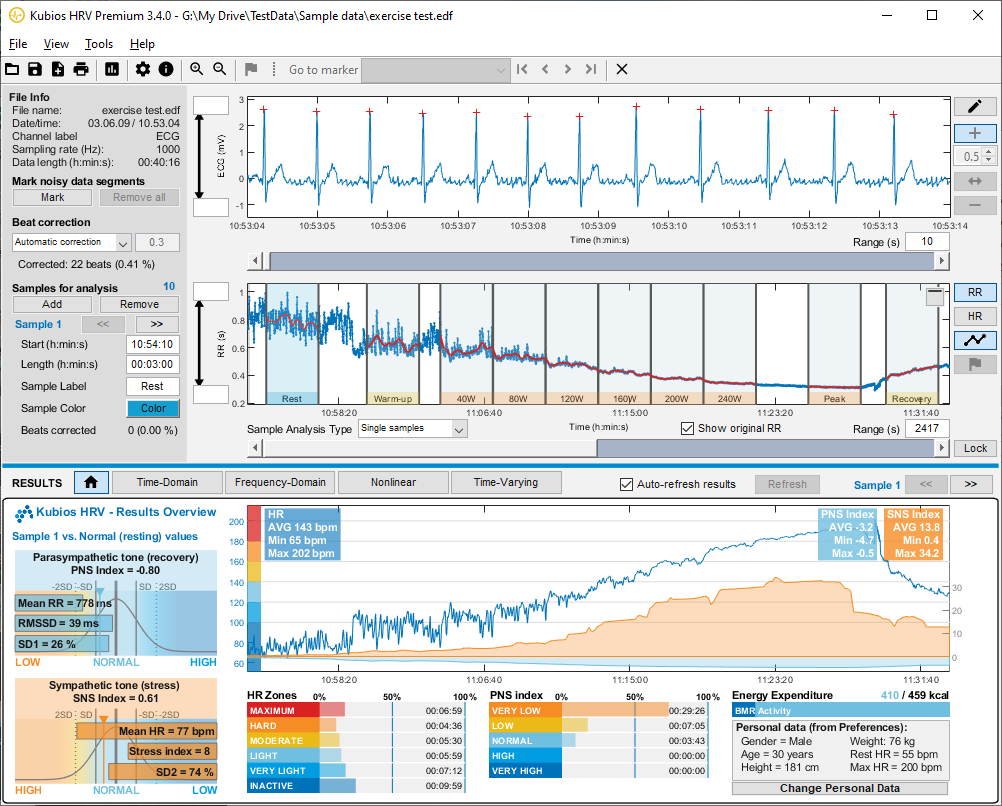The height and width of the screenshot is (806, 1002).
Task: Click the Start time input field
Action: point(153,345)
